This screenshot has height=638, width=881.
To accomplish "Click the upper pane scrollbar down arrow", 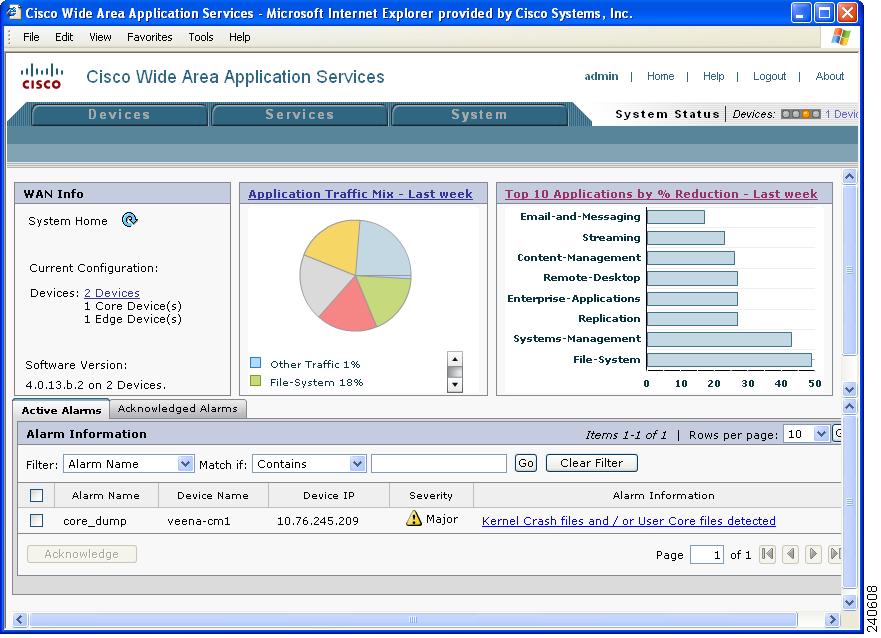I will (850, 389).
